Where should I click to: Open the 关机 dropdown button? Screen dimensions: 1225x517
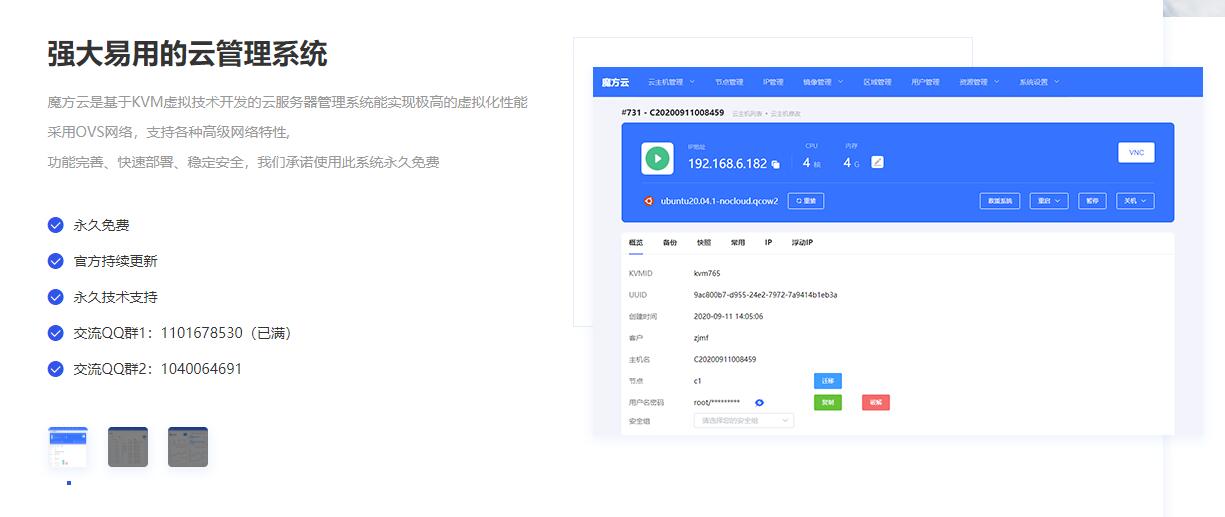[x=1135, y=201]
